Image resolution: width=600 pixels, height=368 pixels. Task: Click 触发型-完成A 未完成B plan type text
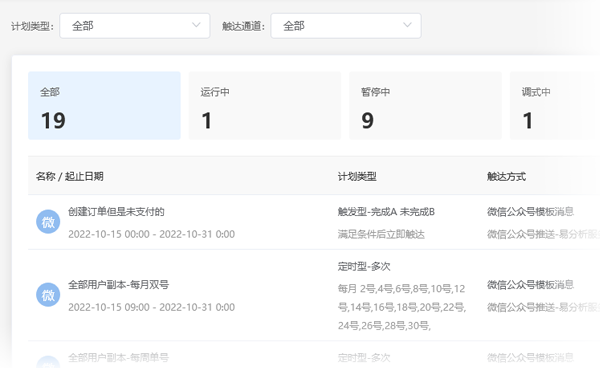coord(386,212)
